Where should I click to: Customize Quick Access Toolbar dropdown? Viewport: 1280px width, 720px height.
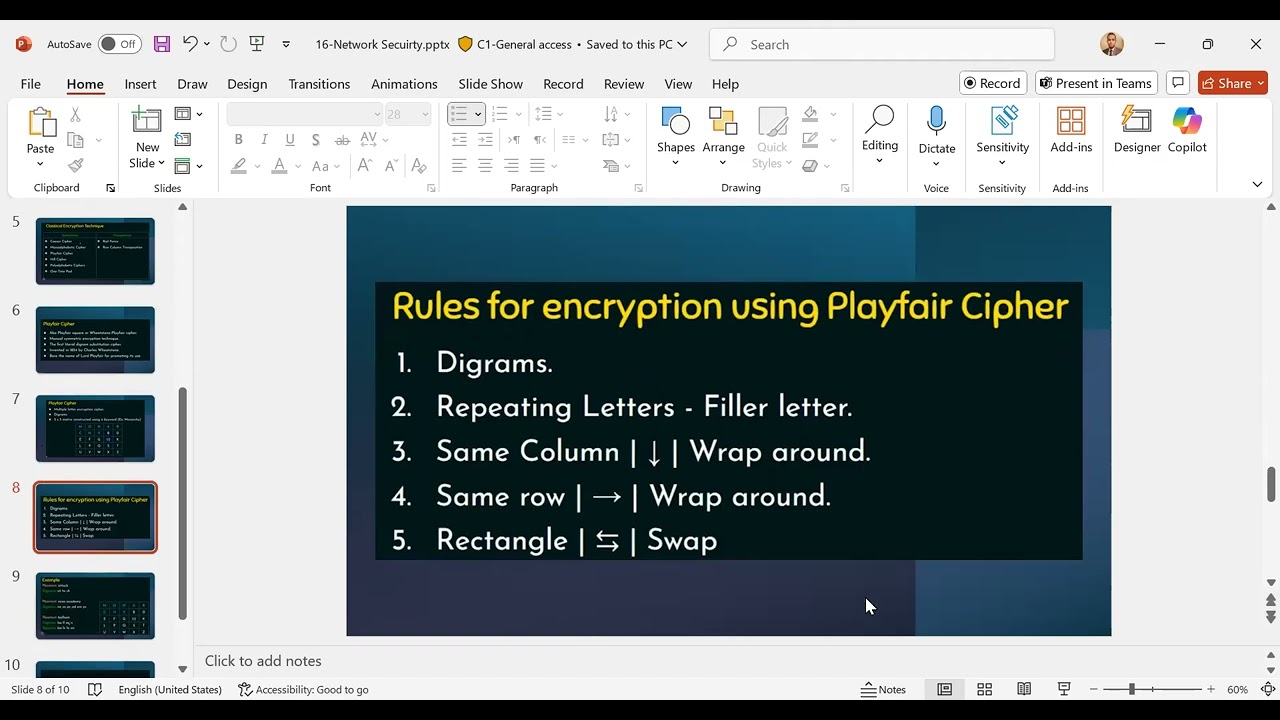coord(286,44)
